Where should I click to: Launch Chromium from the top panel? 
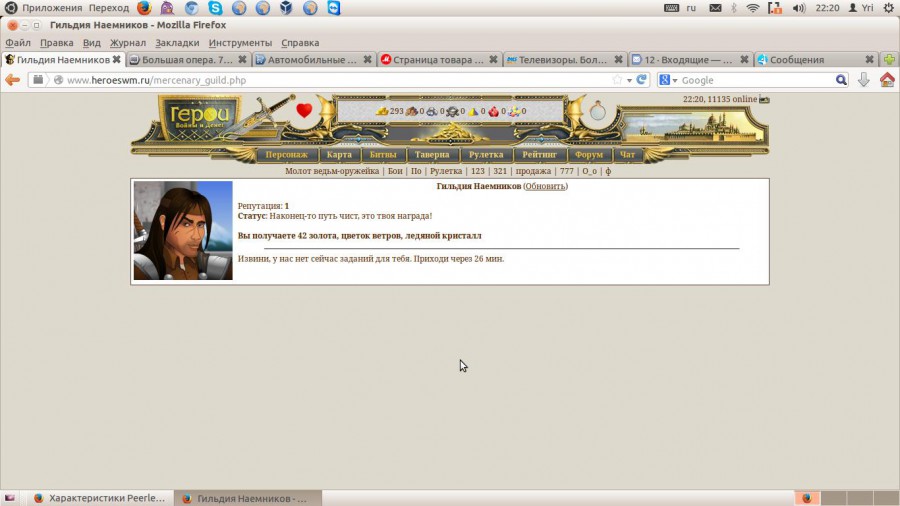point(191,7)
